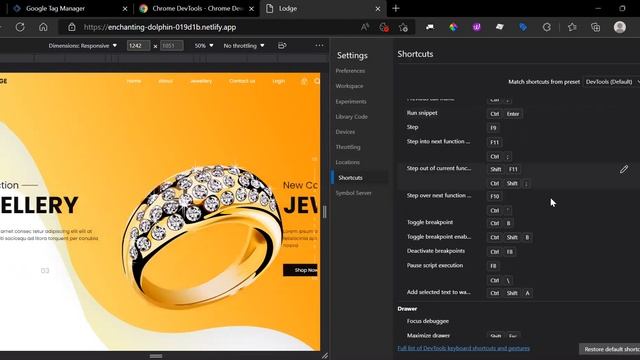640x360 pixels.
Task: Click the Shop Now button on the banner
Action: tap(300, 270)
